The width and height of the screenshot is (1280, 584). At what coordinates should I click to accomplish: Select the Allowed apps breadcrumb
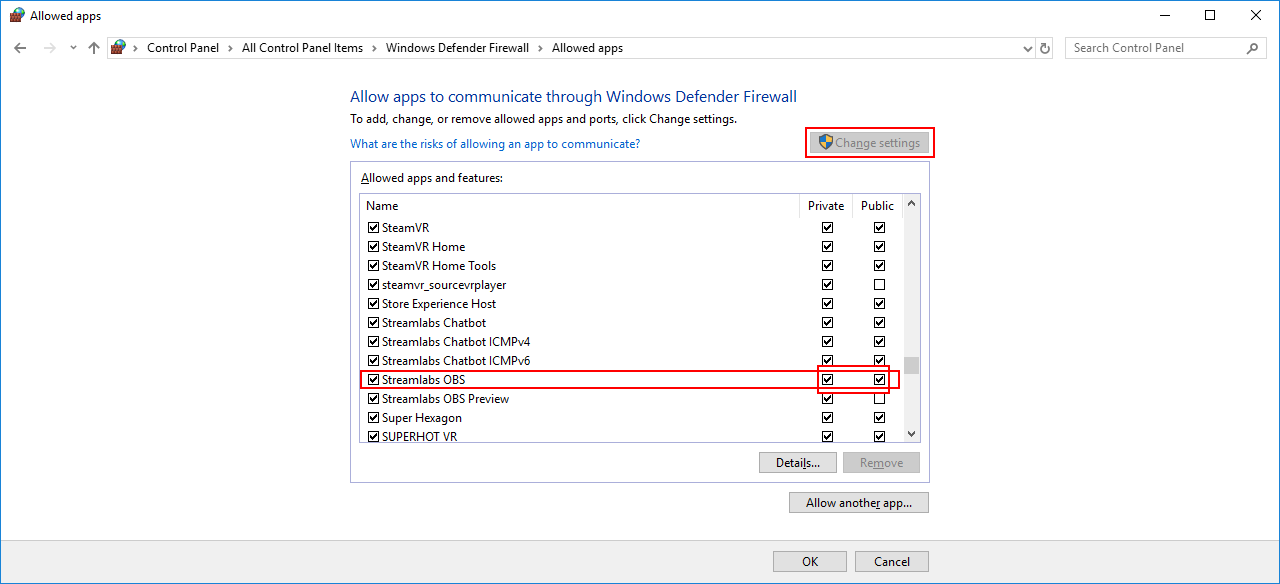click(x=587, y=48)
